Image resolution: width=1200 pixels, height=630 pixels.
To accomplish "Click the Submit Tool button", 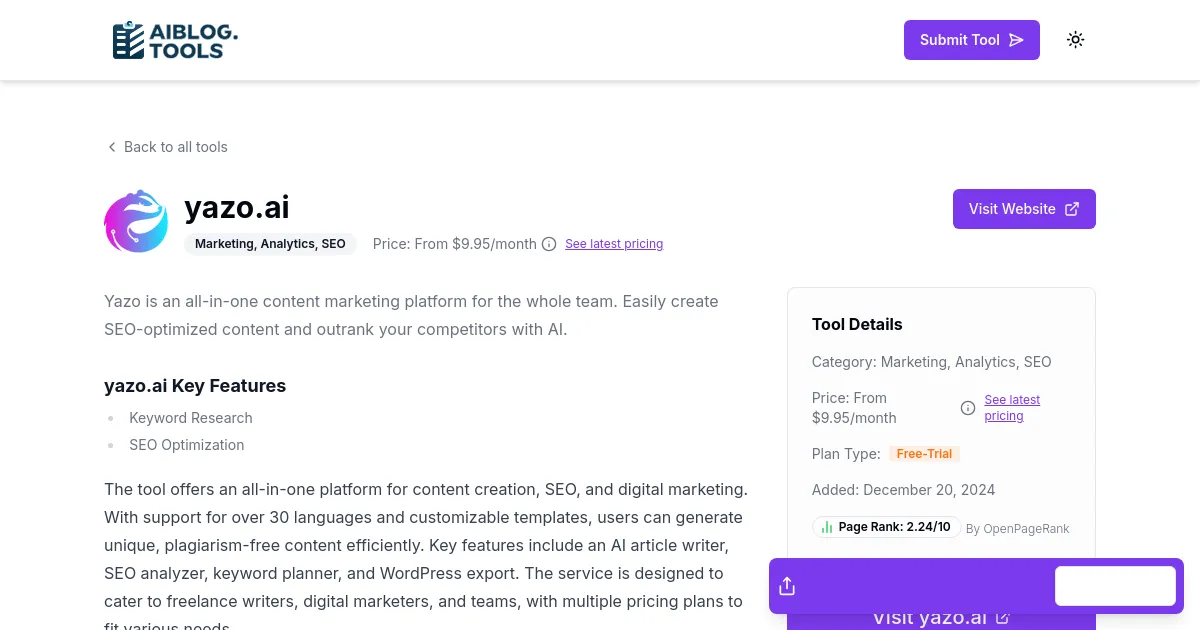I will point(971,40).
